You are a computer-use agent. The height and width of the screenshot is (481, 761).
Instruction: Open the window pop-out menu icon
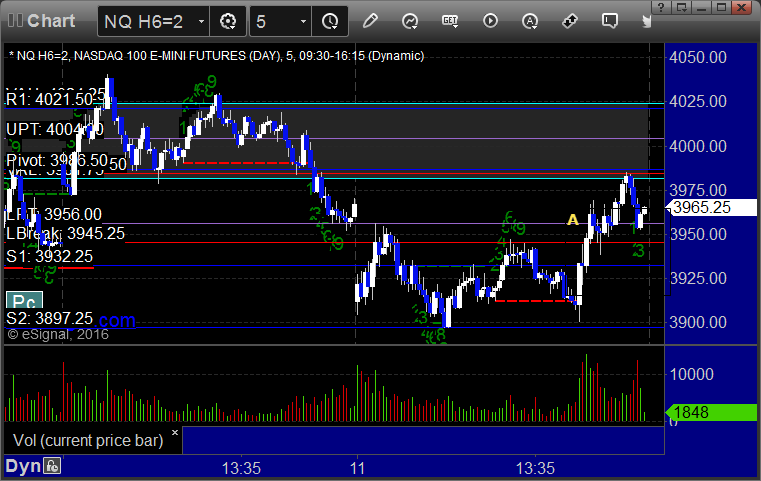pyautogui.click(x=681, y=7)
